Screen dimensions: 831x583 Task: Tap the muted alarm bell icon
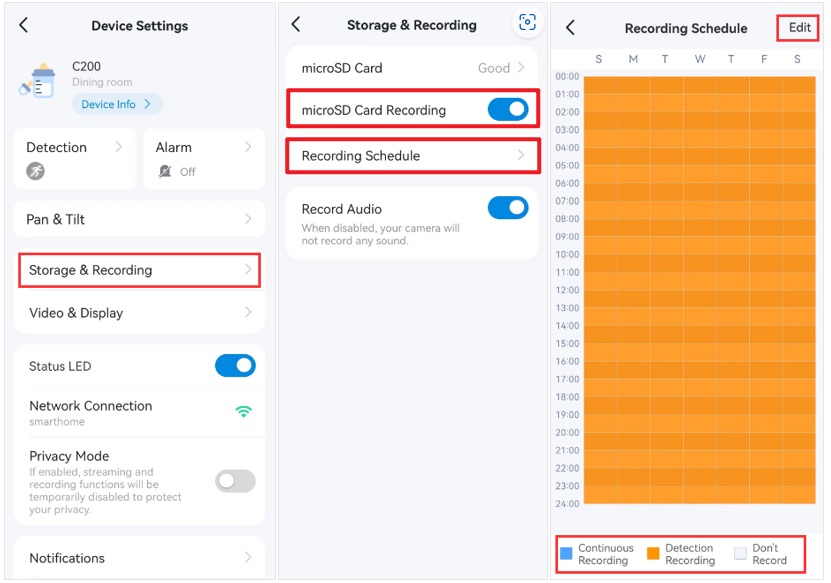(x=165, y=172)
